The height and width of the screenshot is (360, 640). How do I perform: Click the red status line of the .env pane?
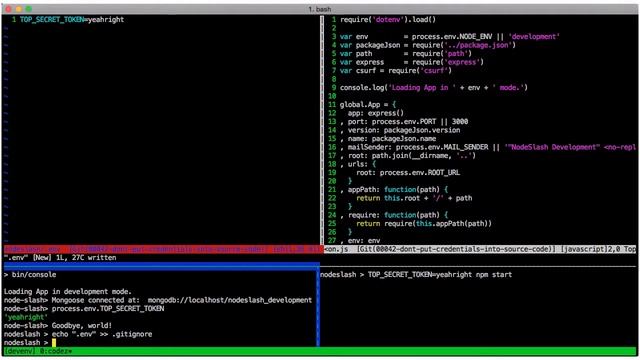point(163,249)
